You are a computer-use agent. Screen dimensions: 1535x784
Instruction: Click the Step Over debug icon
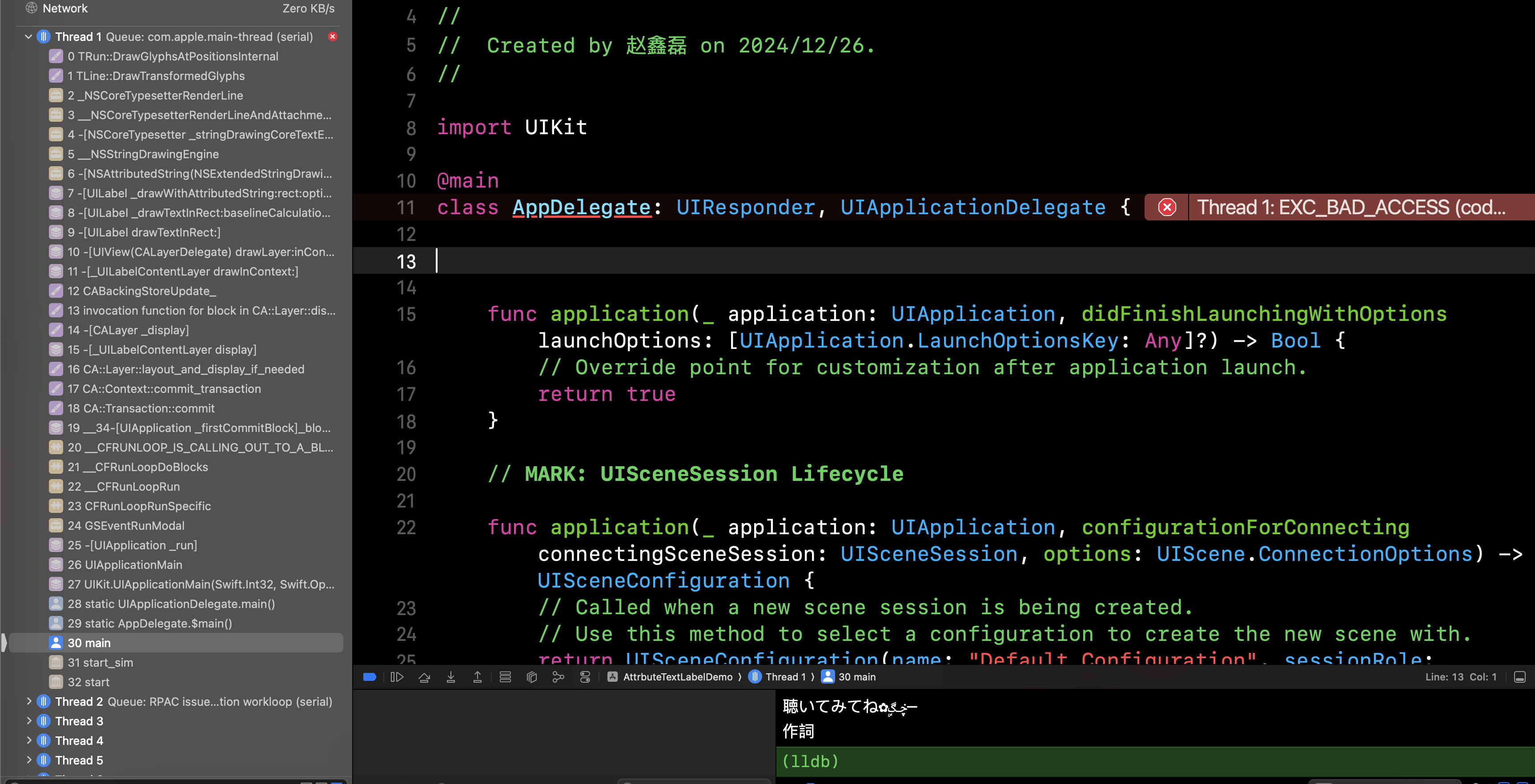pyautogui.click(x=424, y=677)
